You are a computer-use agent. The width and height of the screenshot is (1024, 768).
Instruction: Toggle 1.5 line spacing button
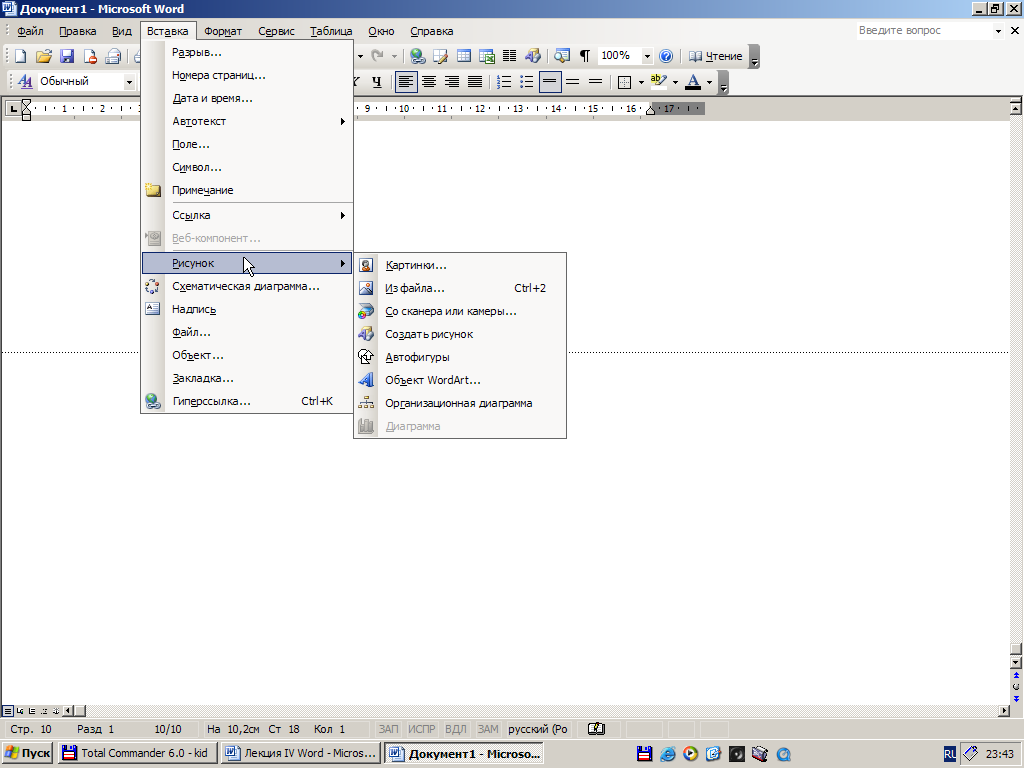tap(573, 82)
